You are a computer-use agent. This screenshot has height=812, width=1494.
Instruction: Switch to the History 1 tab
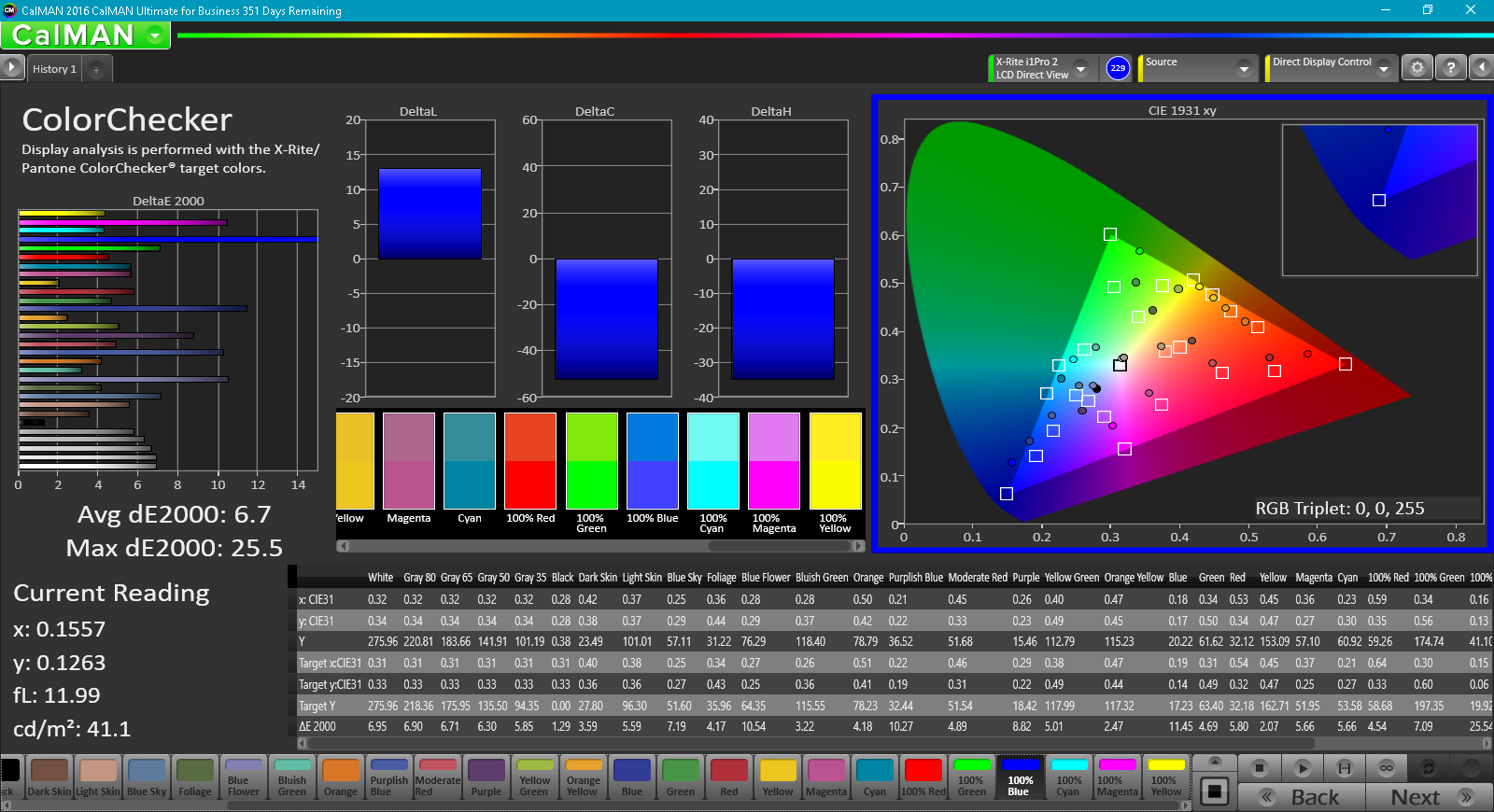tap(54, 69)
